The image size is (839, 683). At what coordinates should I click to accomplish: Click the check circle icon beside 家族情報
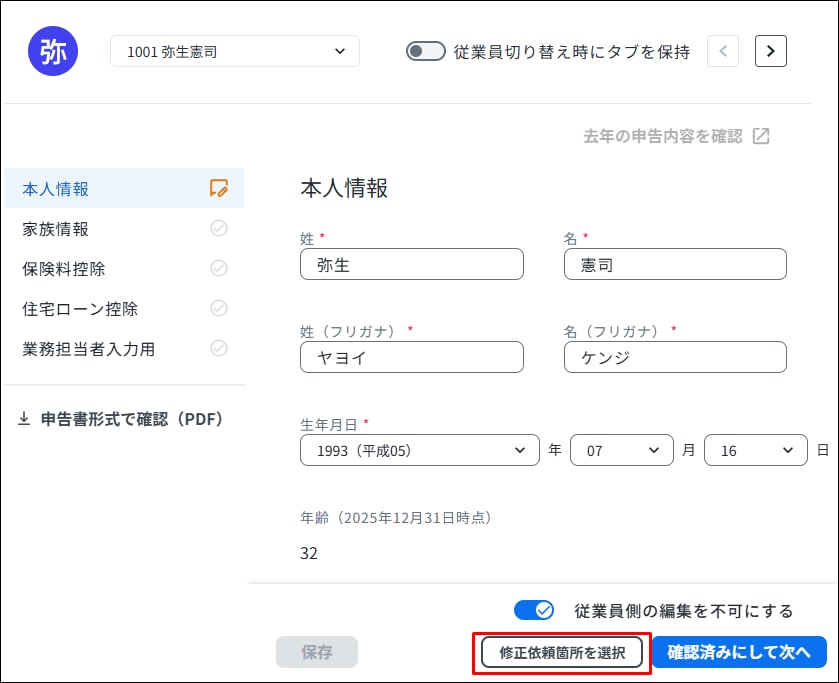219,228
